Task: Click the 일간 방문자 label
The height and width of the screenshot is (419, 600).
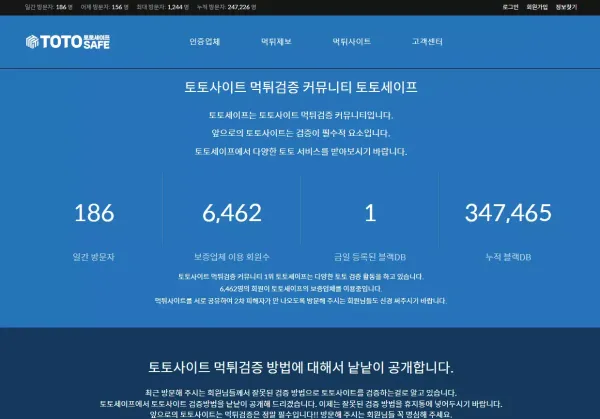Action: click(x=94, y=257)
